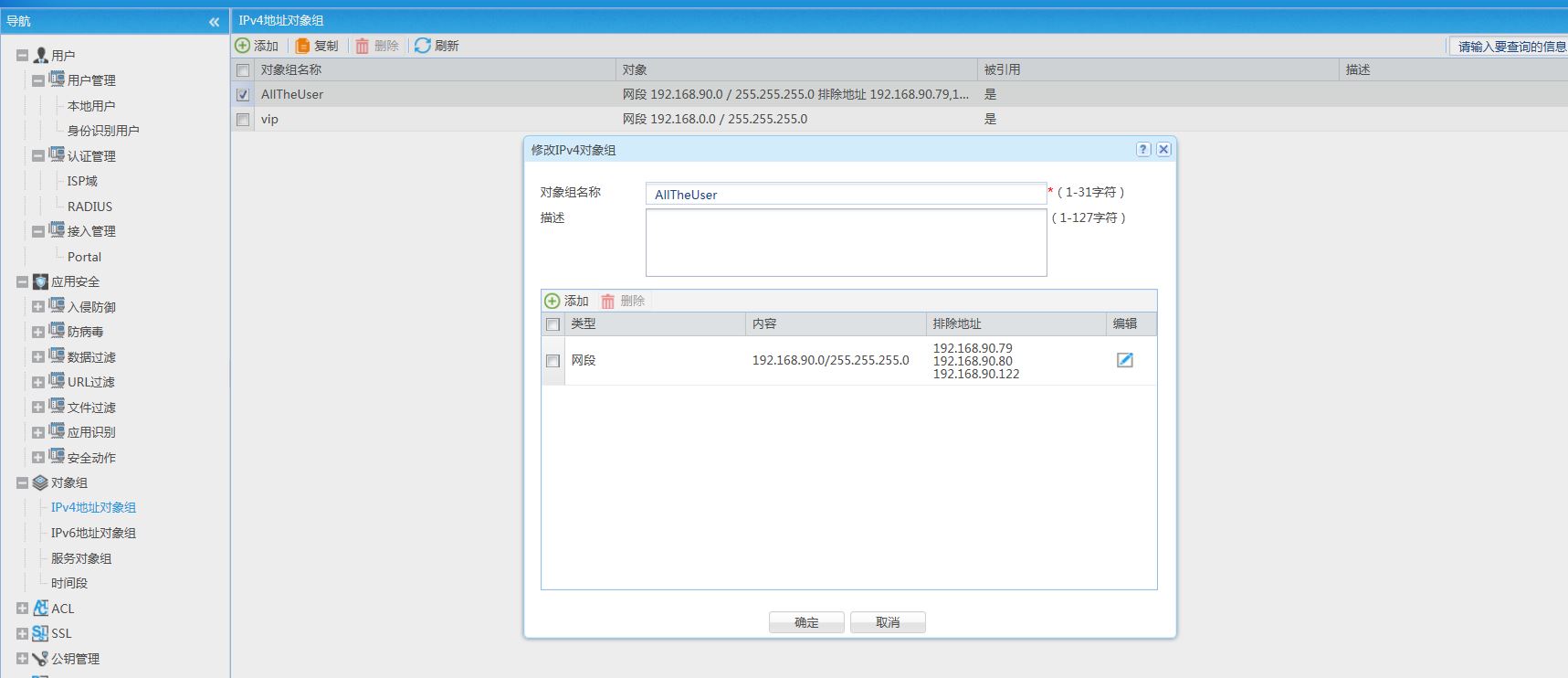1568x678 pixels.
Task: Check the vip row checkbox
Action: pyautogui.click(x=243, y=120)
